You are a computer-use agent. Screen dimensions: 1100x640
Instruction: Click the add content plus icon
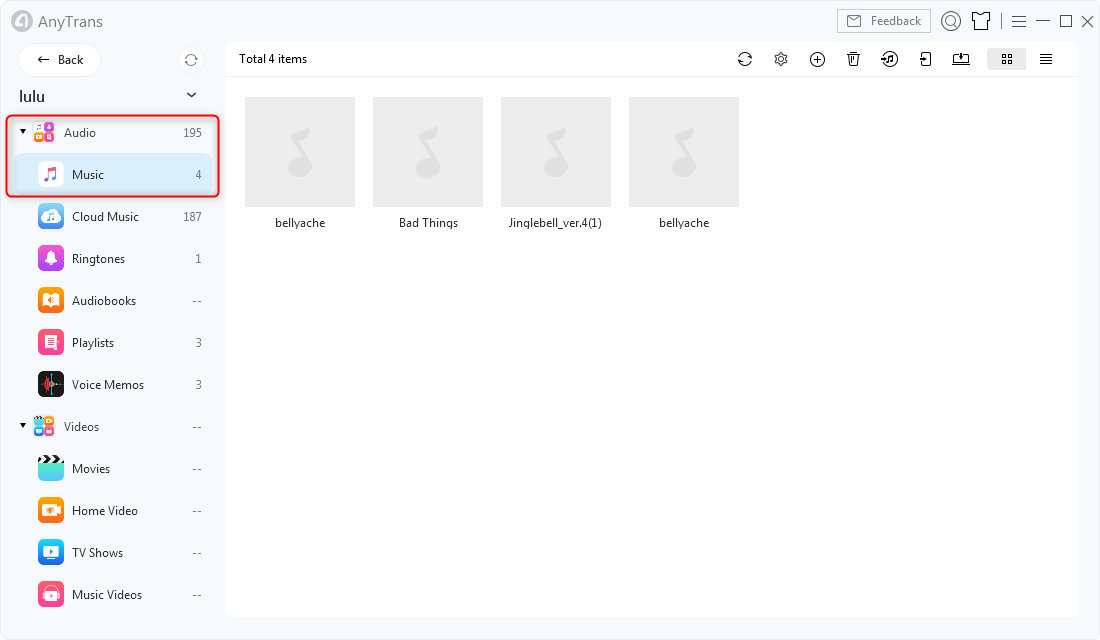pyautogui.click(x=817, y=60)
